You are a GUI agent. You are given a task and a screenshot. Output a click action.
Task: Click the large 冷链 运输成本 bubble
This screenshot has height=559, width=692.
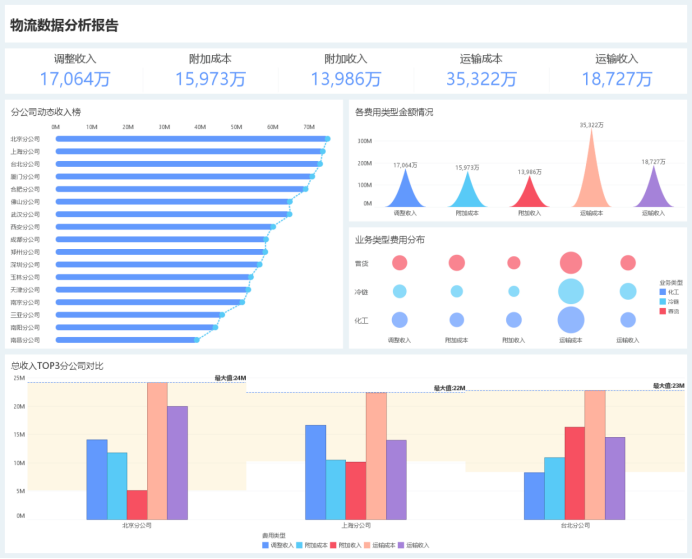pyautogui.click(x=570, y=291)
